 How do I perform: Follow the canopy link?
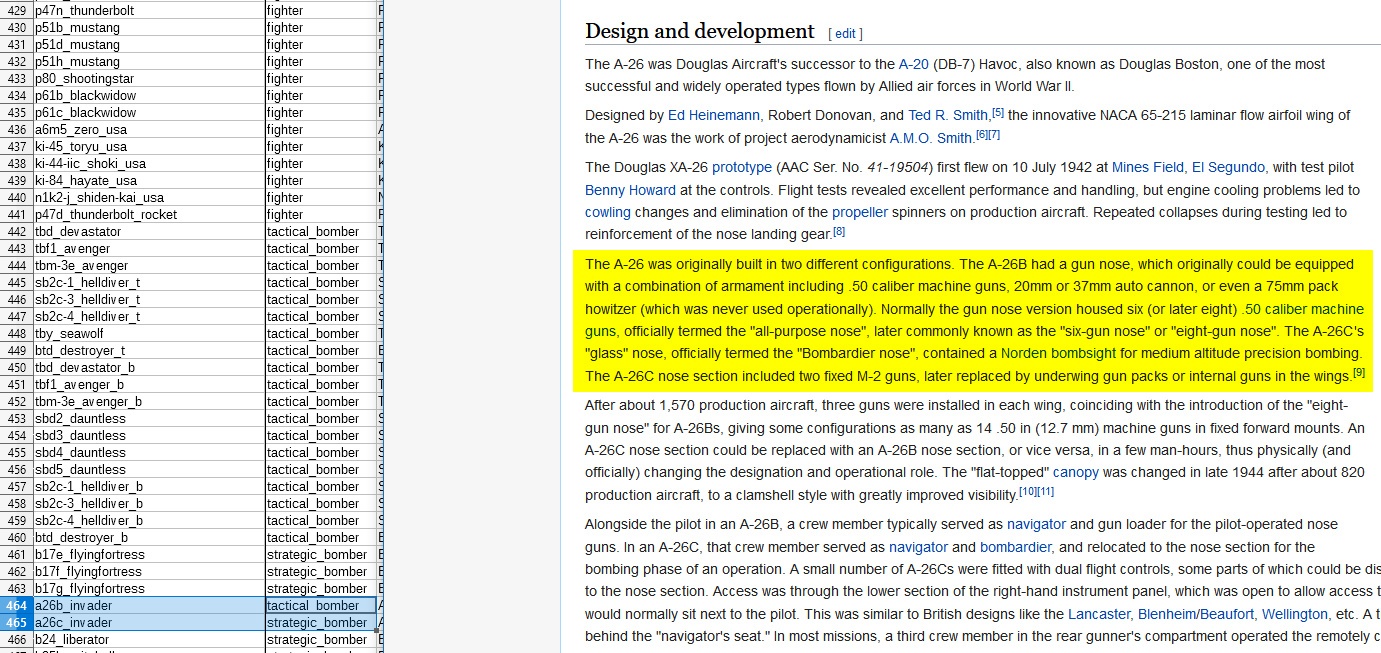[x=1075, y=472]
